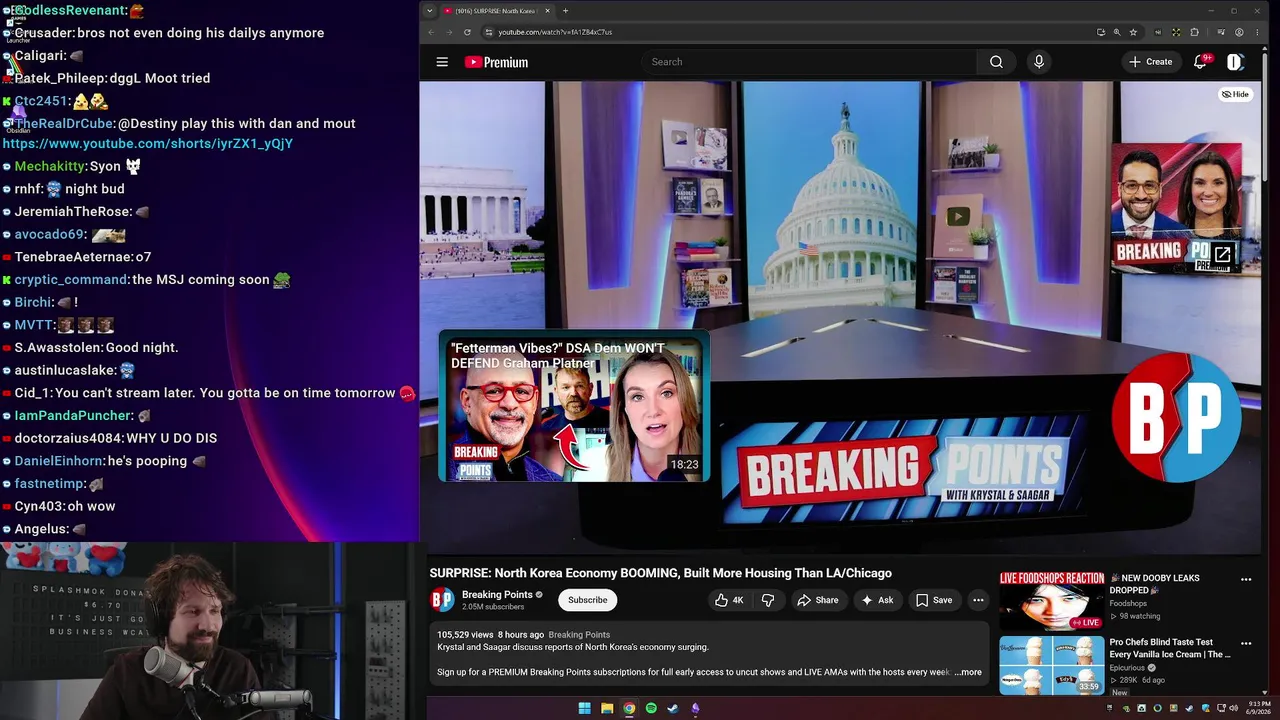This screenshot has height=720, width=1280.
Task: Click the Breaking Points end screen channel card
Action: pyautogui.click(x=1176, y=209)
